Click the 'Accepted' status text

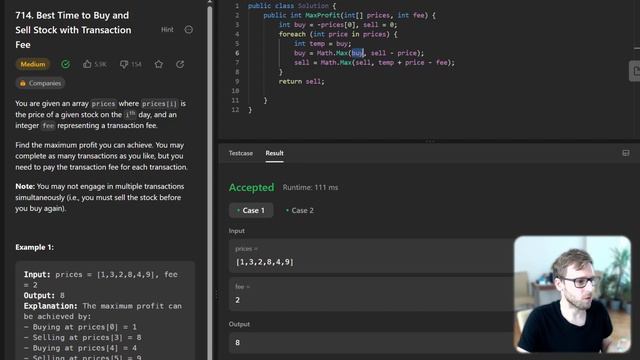[x=251, y=187]
